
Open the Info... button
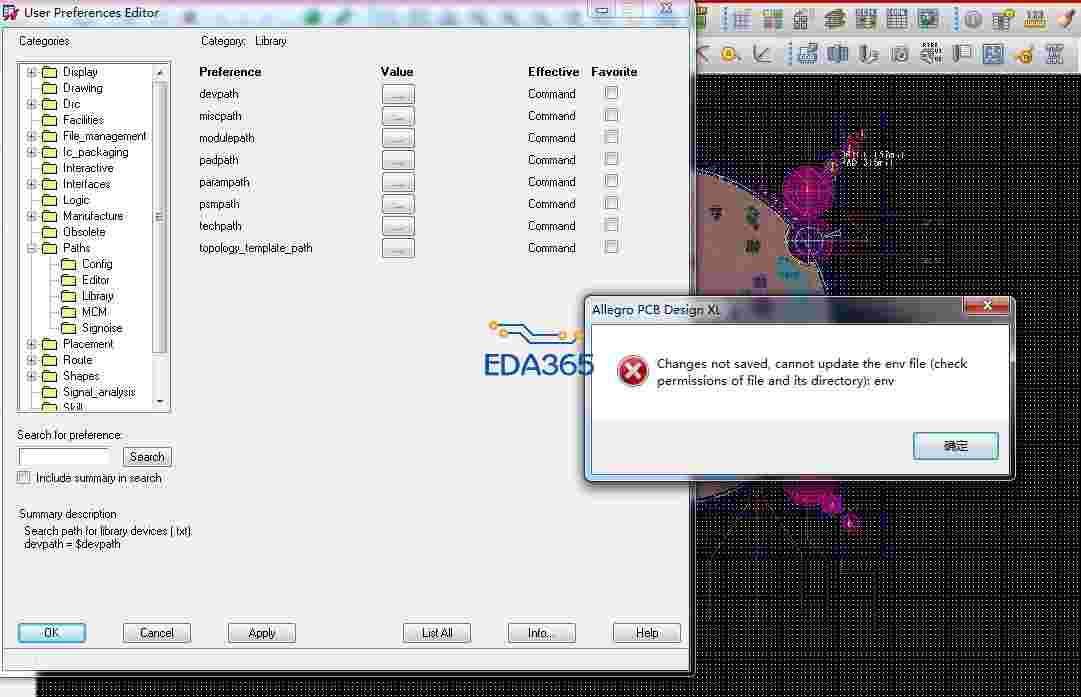click(541, 633)
